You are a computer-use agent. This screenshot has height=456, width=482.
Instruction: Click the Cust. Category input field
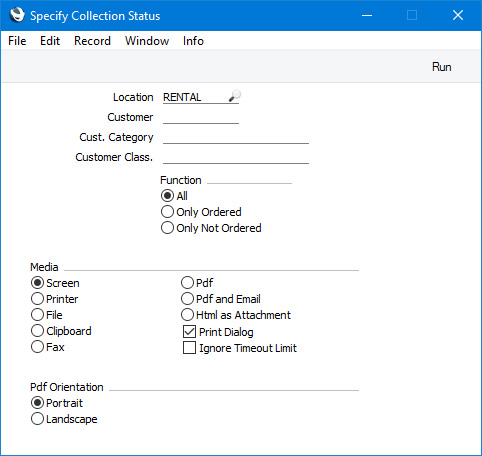tap(236, 137)
